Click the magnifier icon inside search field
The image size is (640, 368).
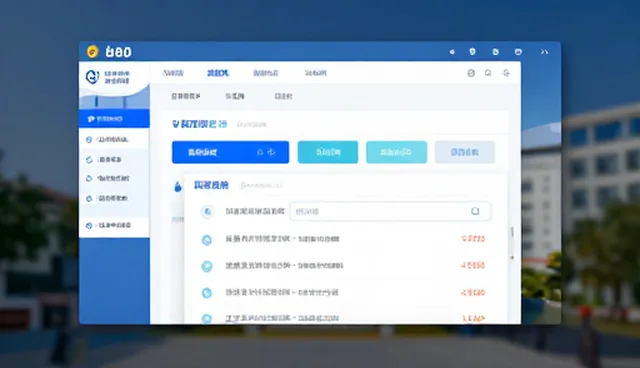tap(475, 211)
